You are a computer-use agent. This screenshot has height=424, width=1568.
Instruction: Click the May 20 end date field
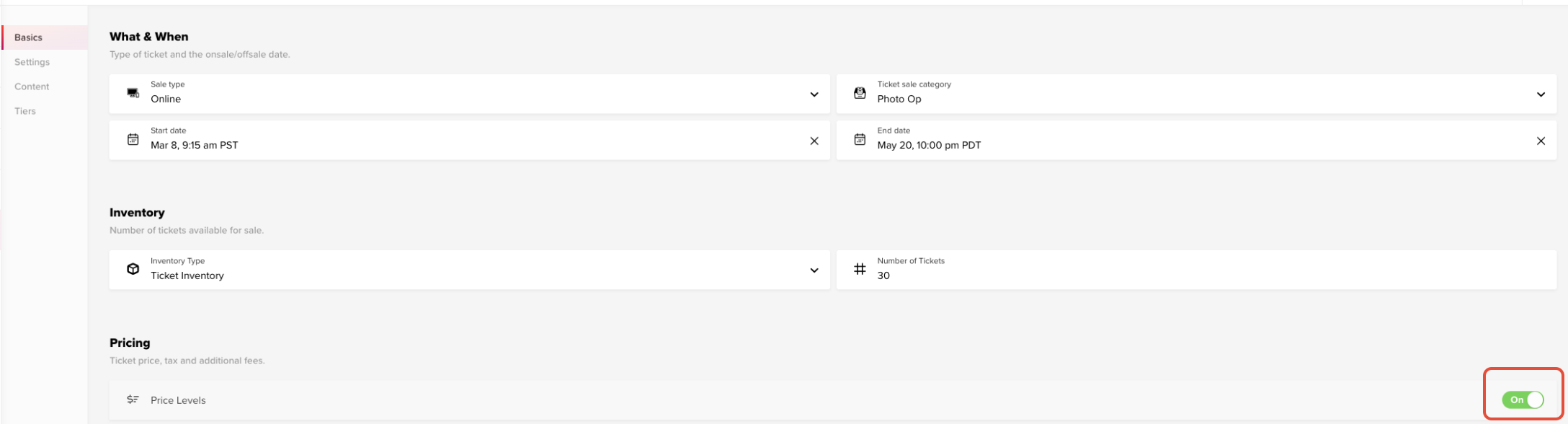click(1196, 140)
